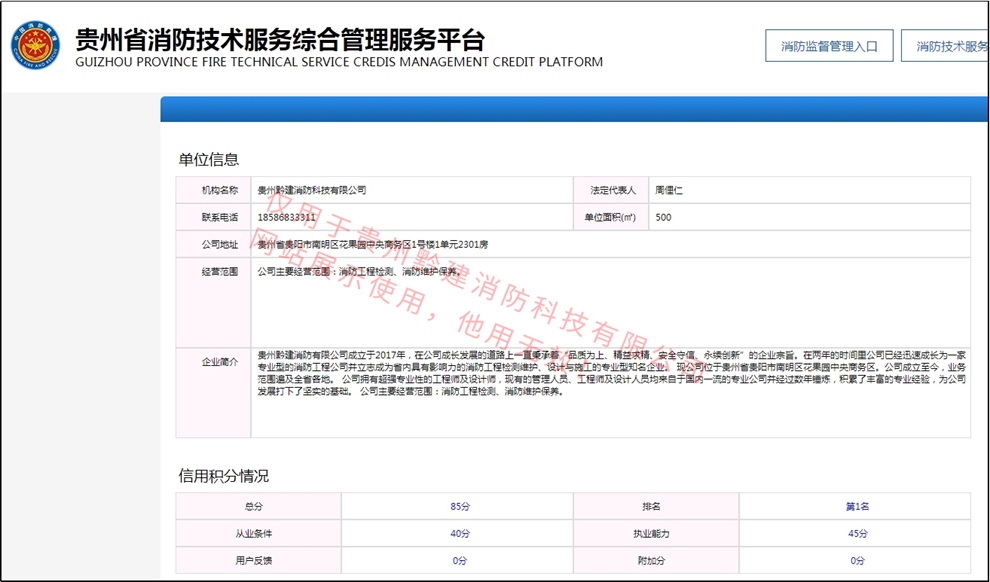Image resolution: width=990 pixels, height=582 pixels.
Task: Click the 经营范围 row label
Action: click(x=220, y=272)
